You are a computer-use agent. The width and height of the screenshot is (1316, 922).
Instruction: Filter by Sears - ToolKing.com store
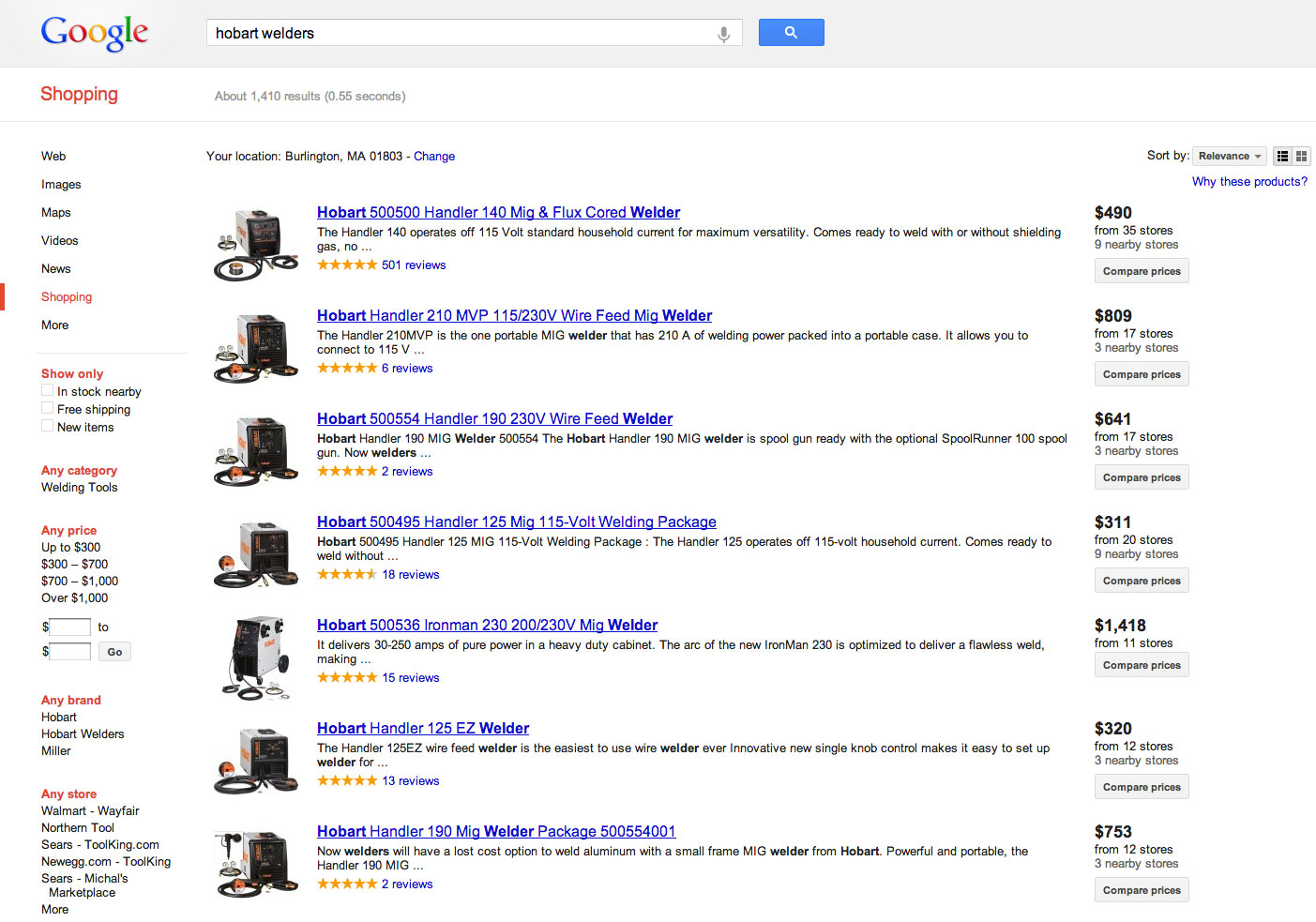(x=100, y=845)
